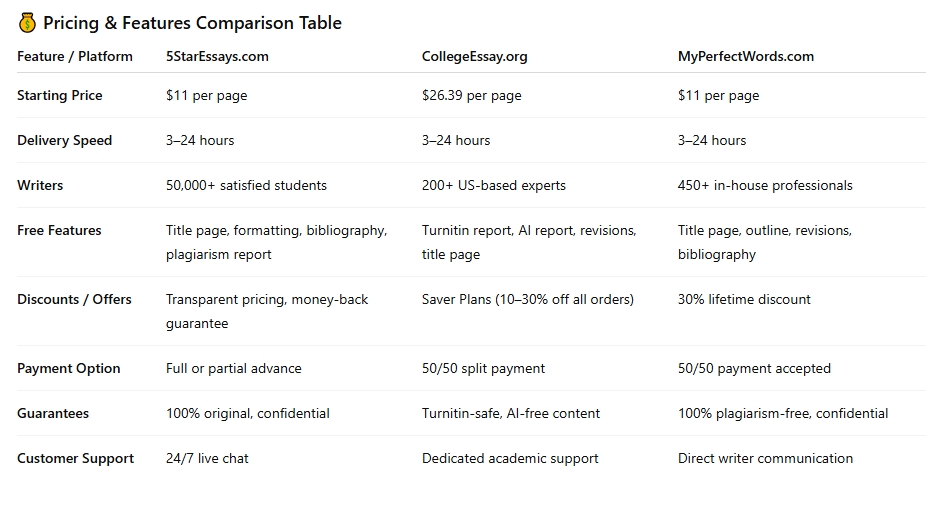The height and width of the screenshot is (510, 941).
Task: Click the $26.39 per page cell
Action: (x=471, y=96)
